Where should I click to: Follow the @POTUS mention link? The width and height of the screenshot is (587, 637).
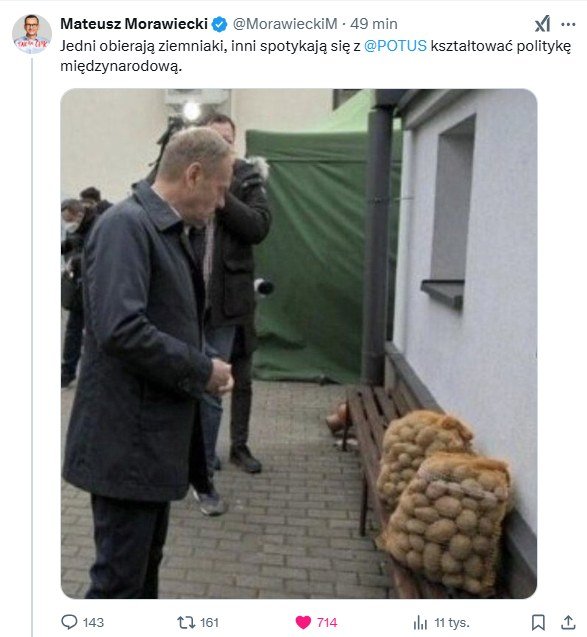tap(395, 46)
